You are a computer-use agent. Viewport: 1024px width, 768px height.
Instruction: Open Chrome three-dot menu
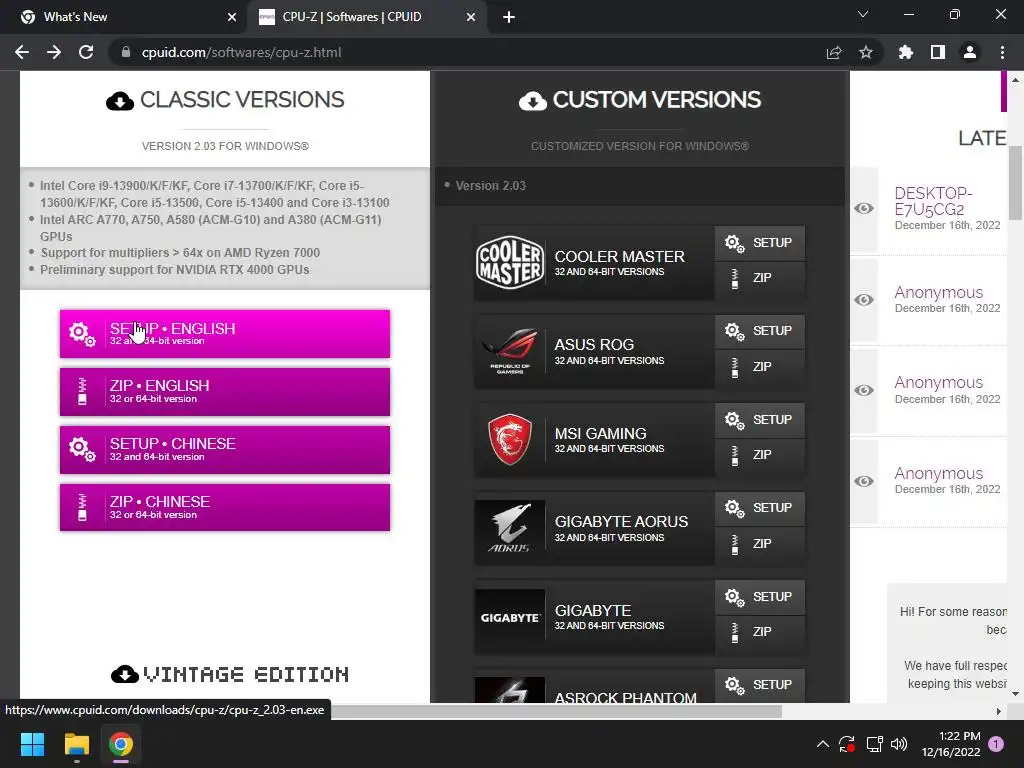[x=1002, y=52]
